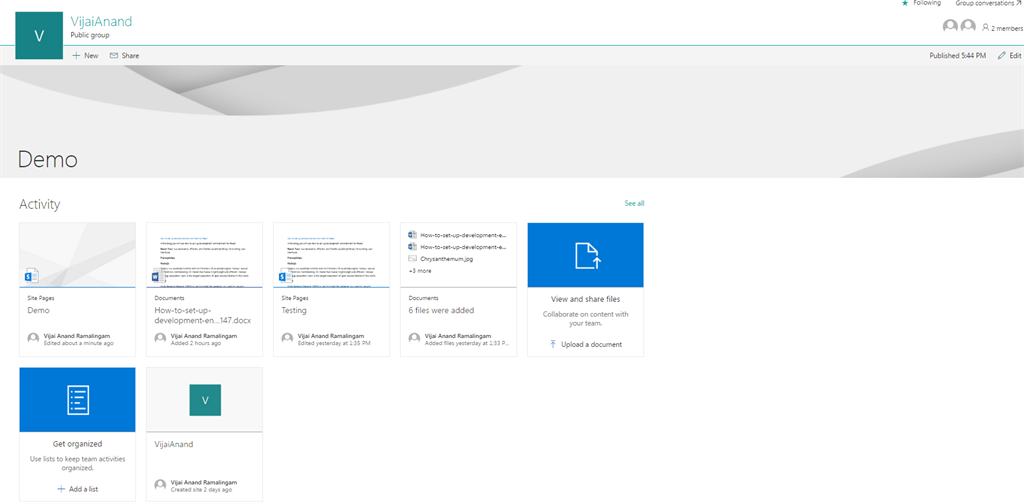This screenshot has width=1024, height=504.
Task: Click author avatar on Created site card
Action: (160, 484)
